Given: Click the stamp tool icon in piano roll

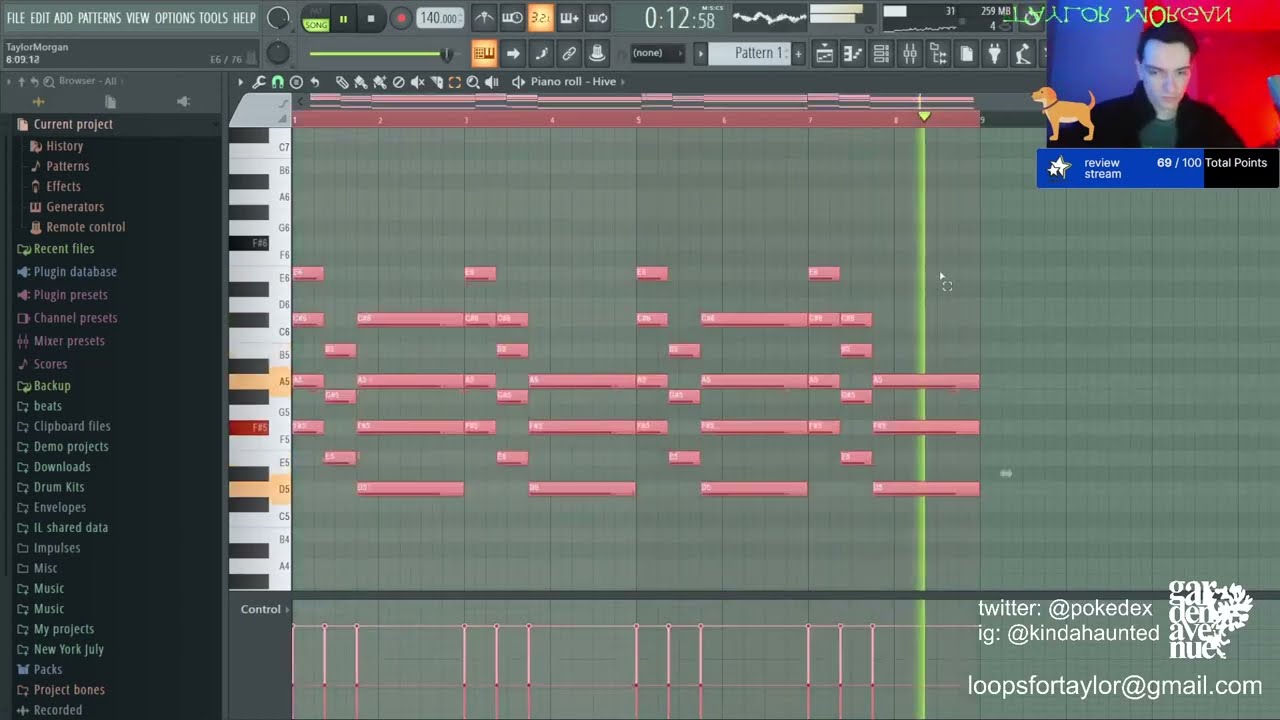Looking at the screenshot, I should [296, 82].
